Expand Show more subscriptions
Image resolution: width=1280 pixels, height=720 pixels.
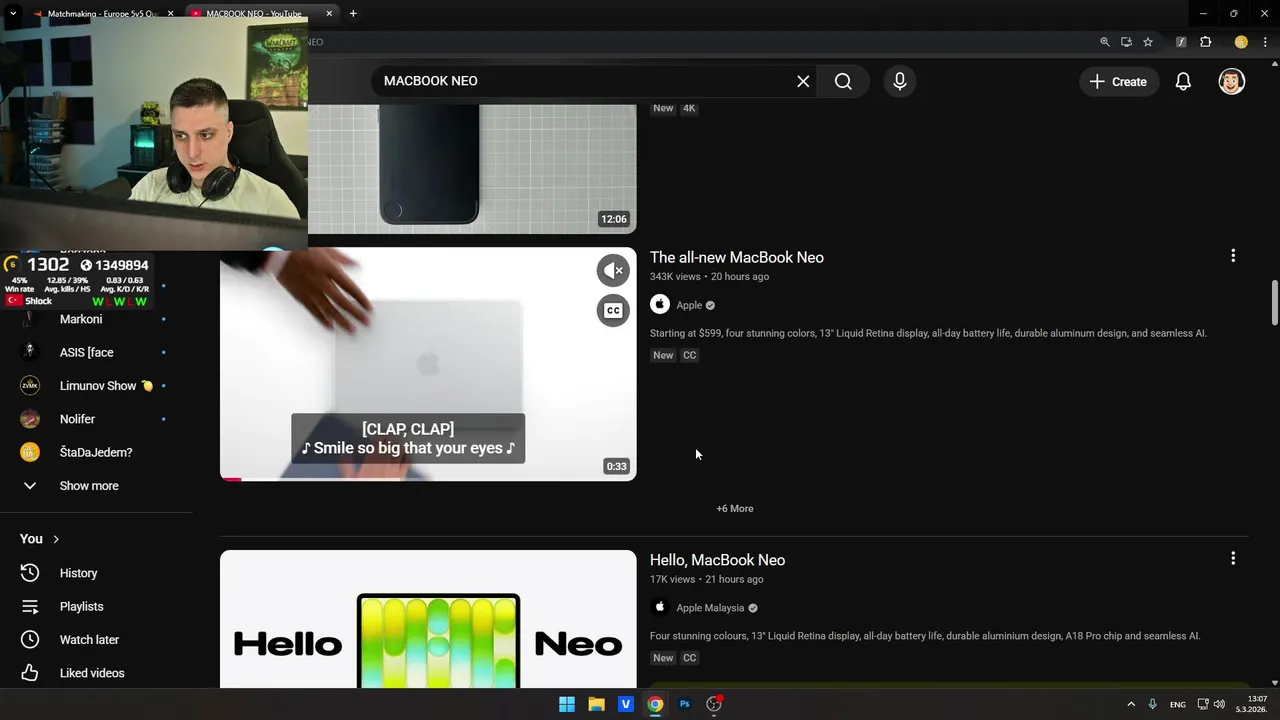click(x=89, y=486)
